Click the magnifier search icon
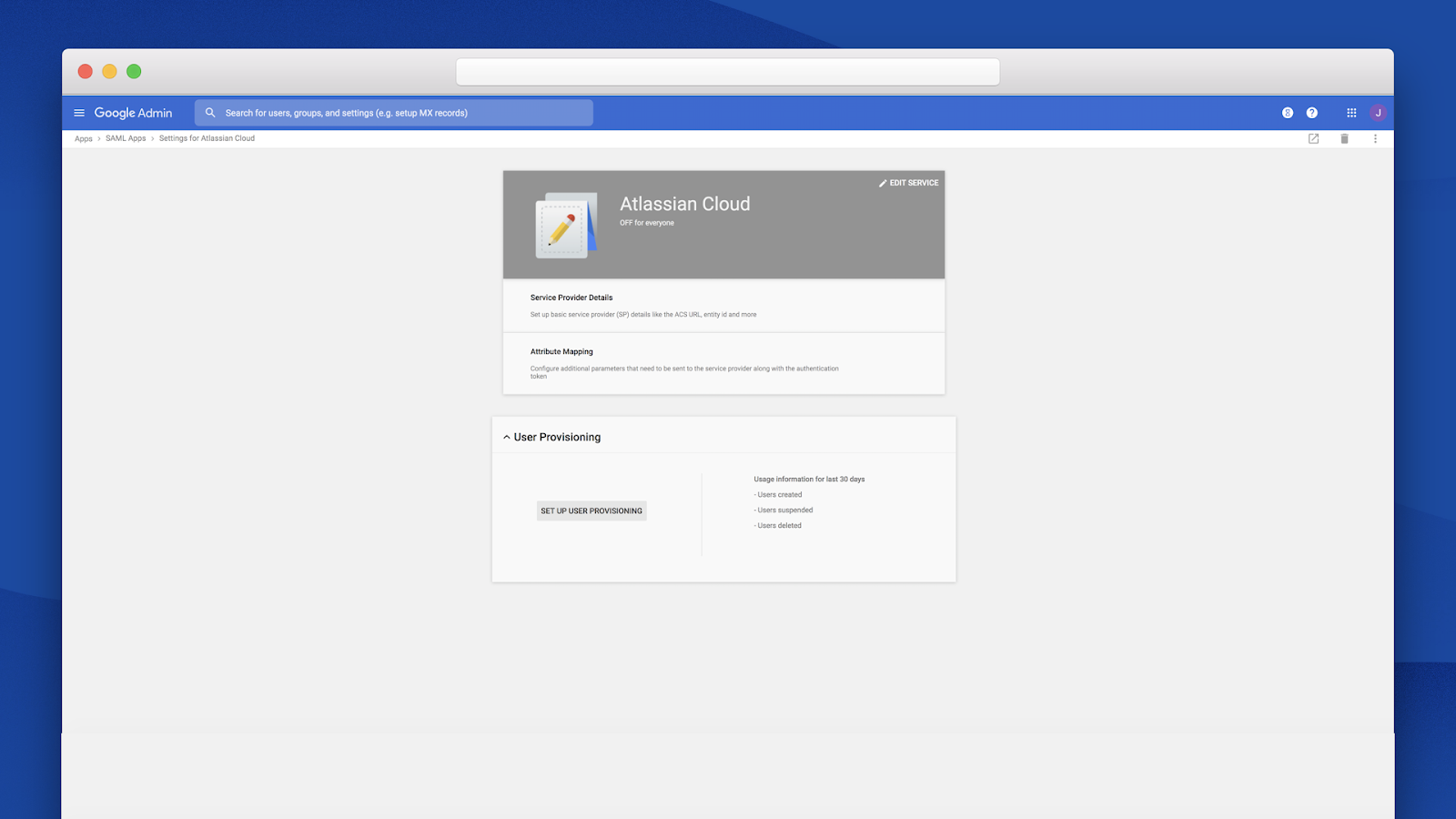Screen dimensions: 1456x819 (210, 113)
